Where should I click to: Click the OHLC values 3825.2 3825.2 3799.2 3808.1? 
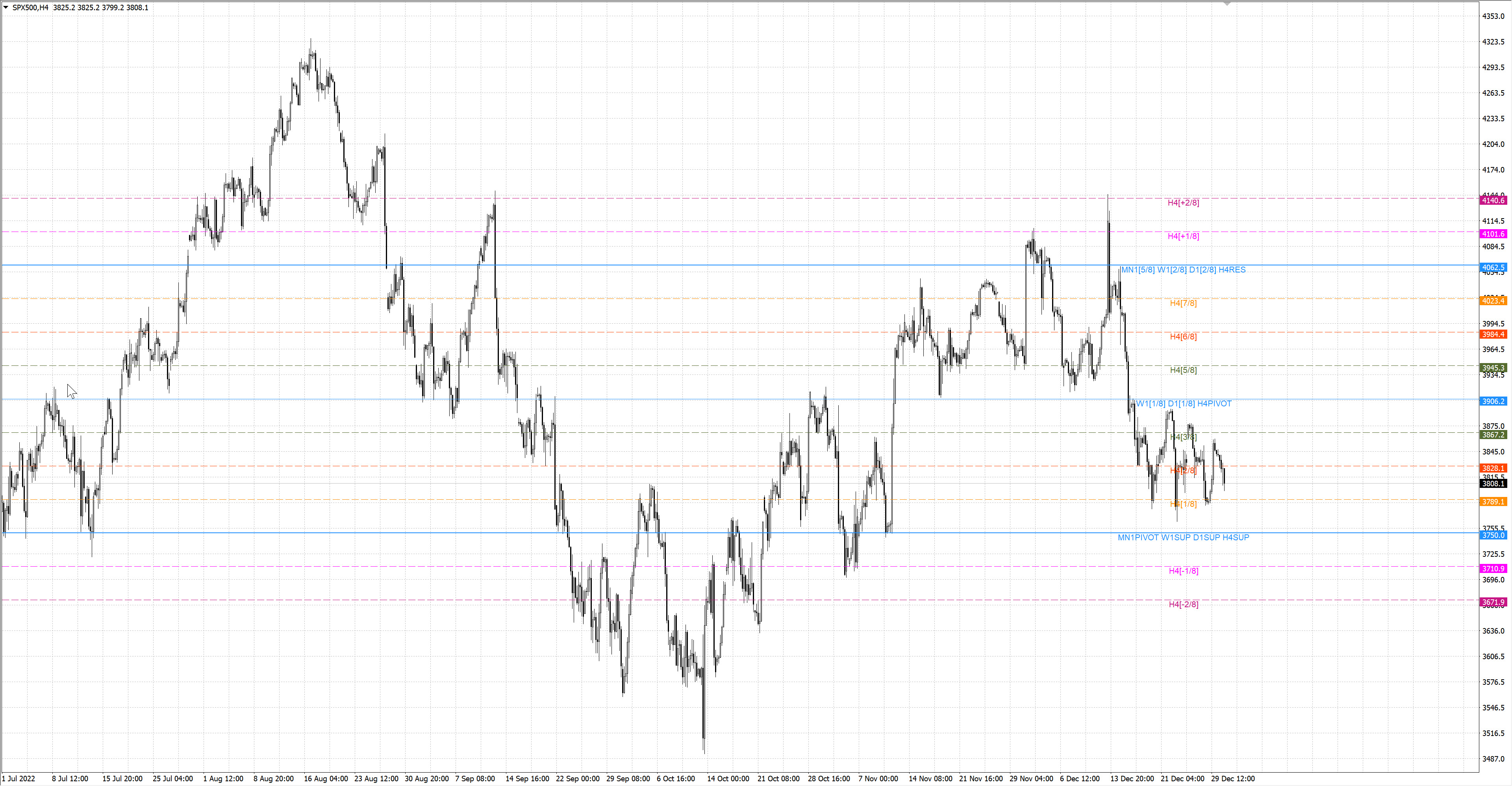coord(100,7)
